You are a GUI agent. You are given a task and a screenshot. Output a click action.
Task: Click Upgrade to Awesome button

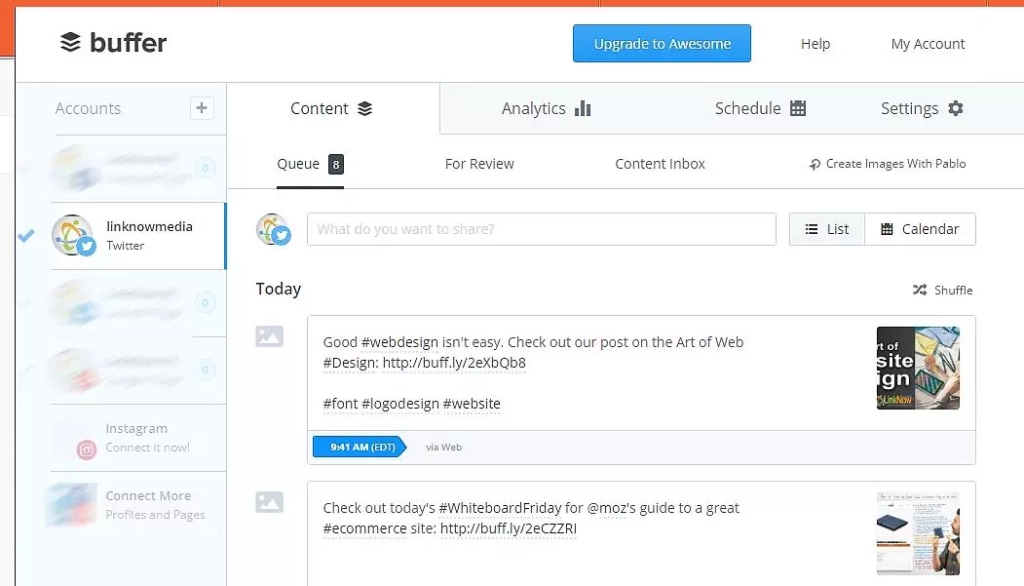click(x=662, y=44)
